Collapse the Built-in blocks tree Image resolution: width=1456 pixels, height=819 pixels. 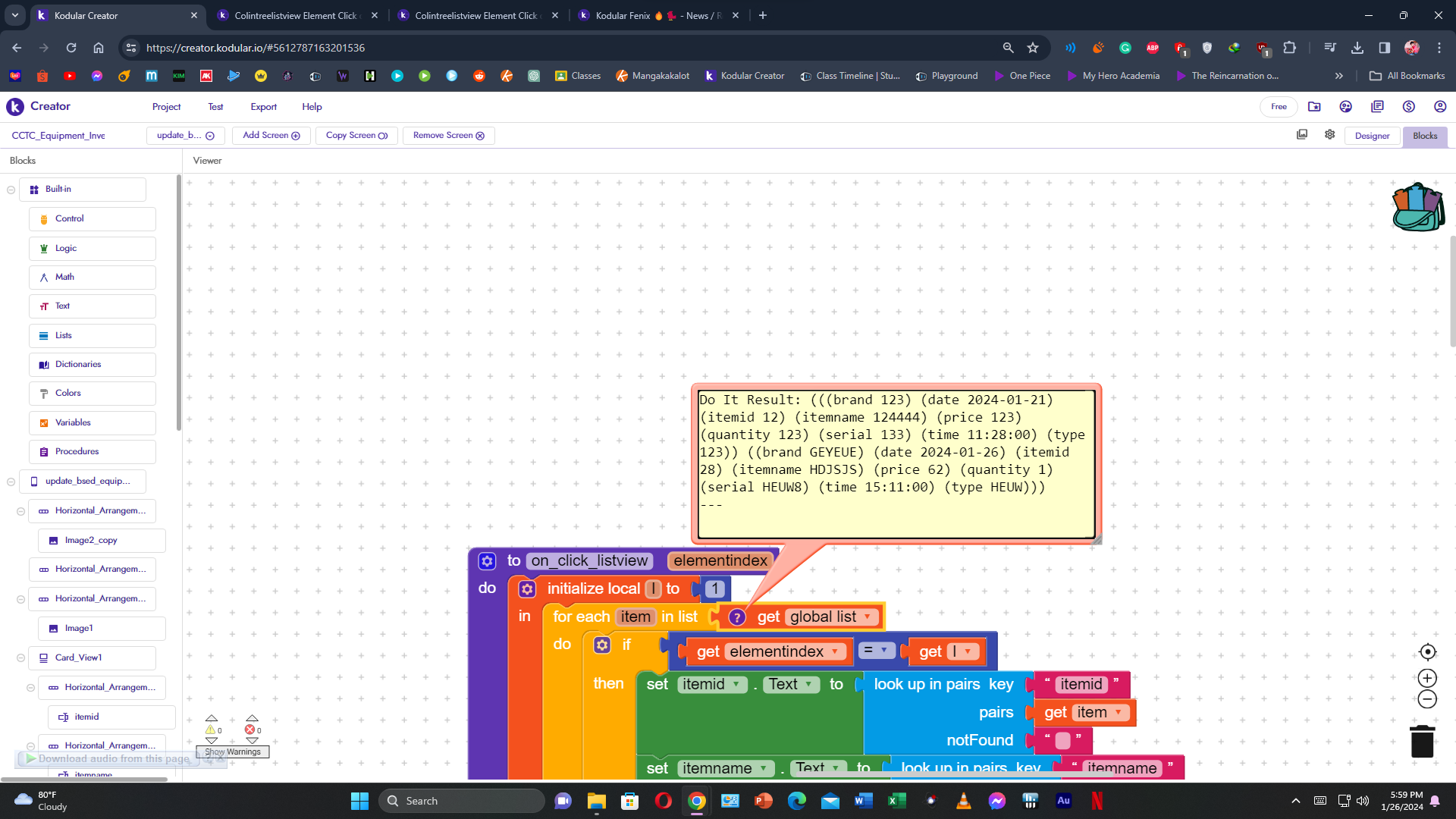tap(11, 190)
